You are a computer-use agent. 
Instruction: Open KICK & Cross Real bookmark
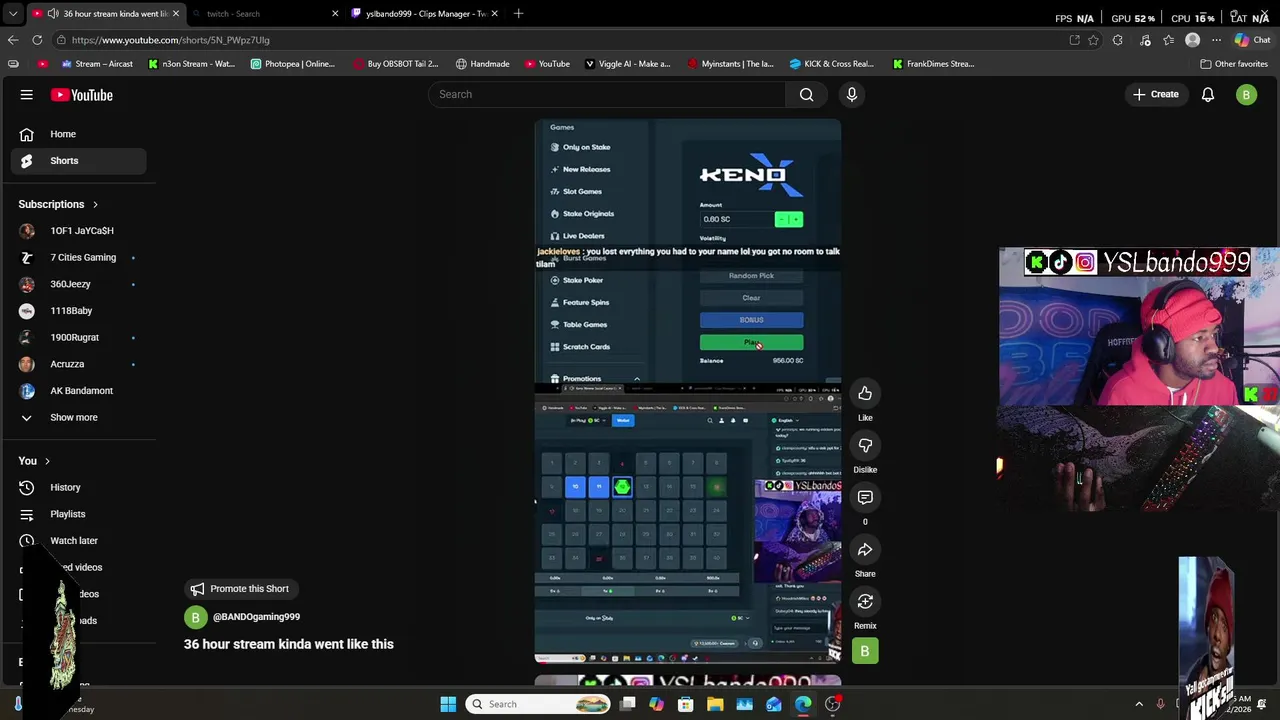[831, 64]
